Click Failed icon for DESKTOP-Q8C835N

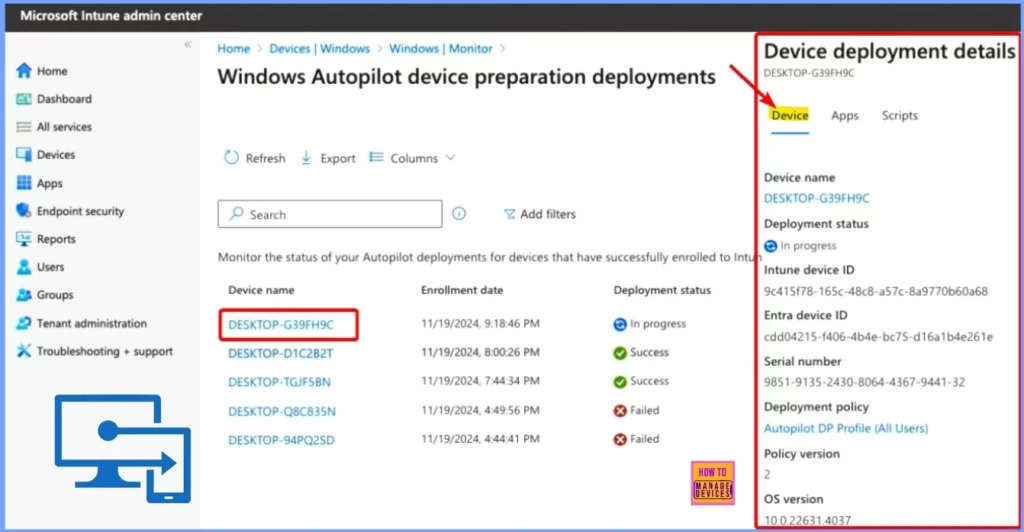620,411
